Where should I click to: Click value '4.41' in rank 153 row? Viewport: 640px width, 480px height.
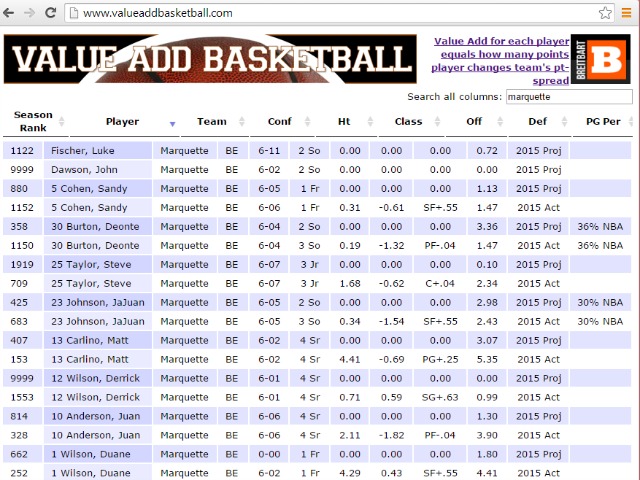[x=350, y=359]
